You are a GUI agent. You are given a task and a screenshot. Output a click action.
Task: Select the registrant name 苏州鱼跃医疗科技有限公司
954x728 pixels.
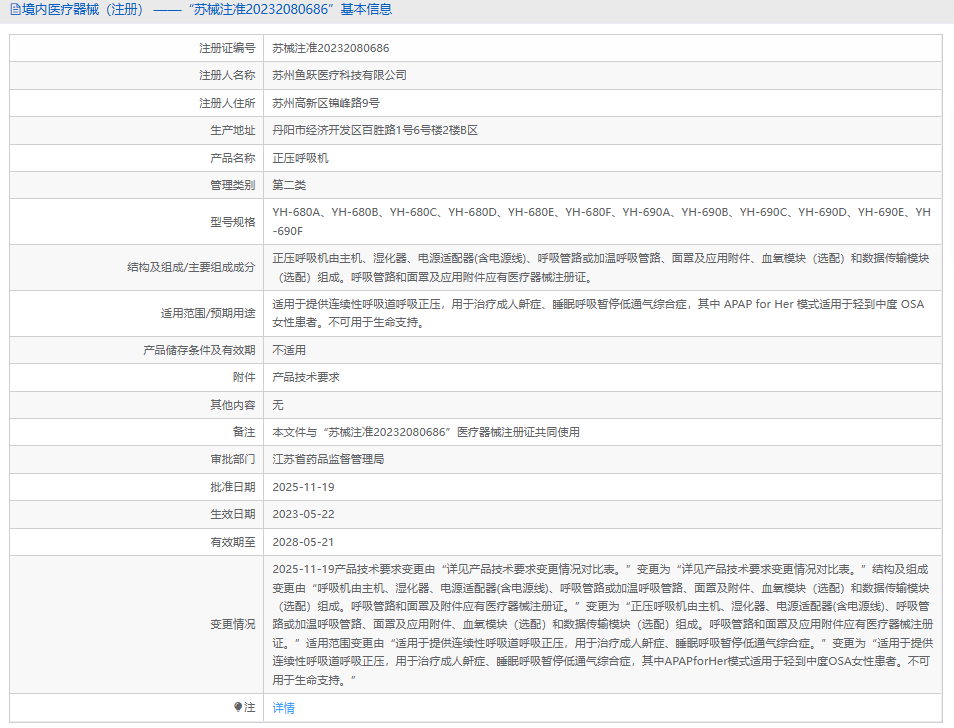340,75
